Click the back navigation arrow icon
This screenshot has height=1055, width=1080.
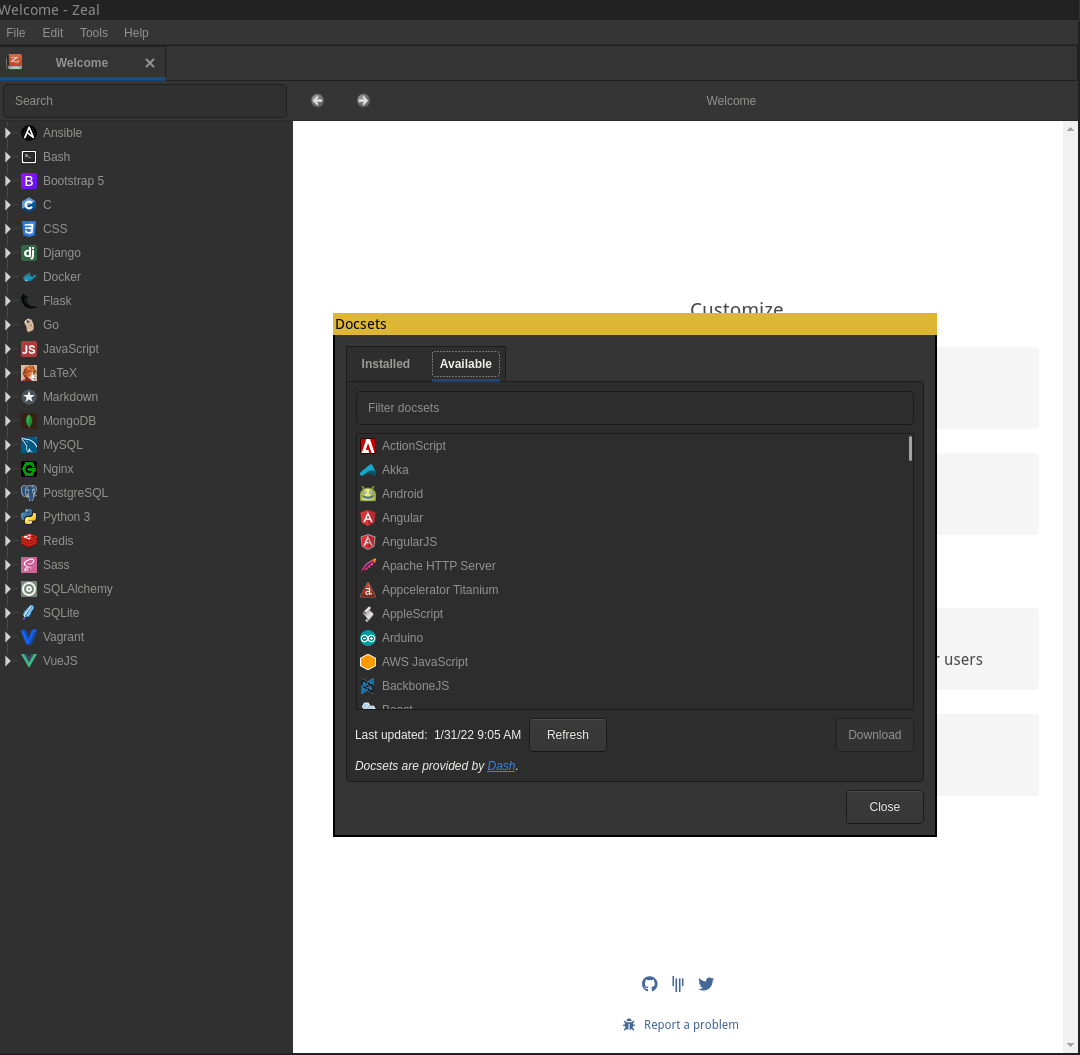(x=317, y=101)
